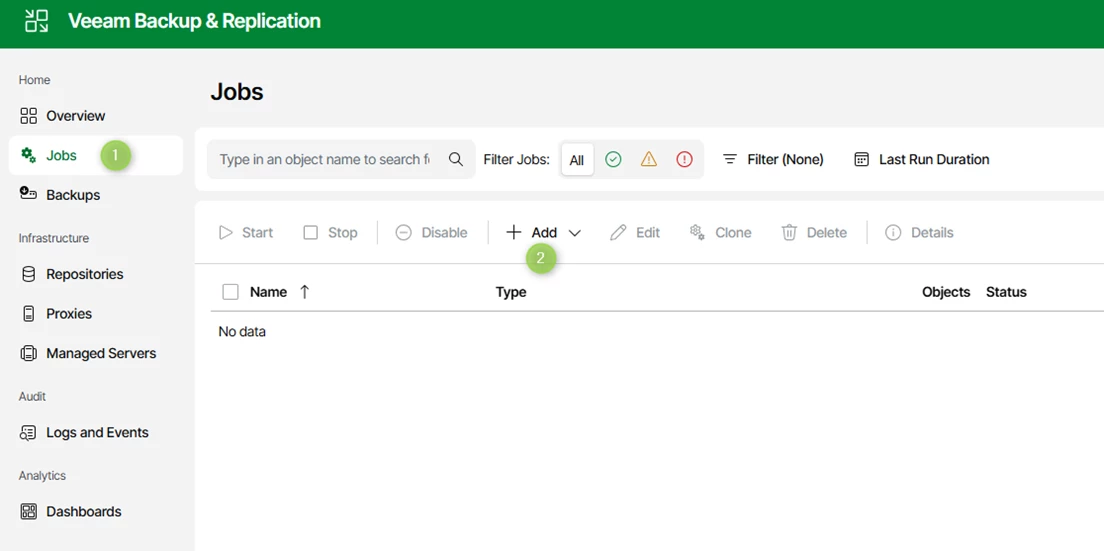Select Jobs in the sidebar
This screenshot has width=1104, height=551.
click(x=96, y=156)
